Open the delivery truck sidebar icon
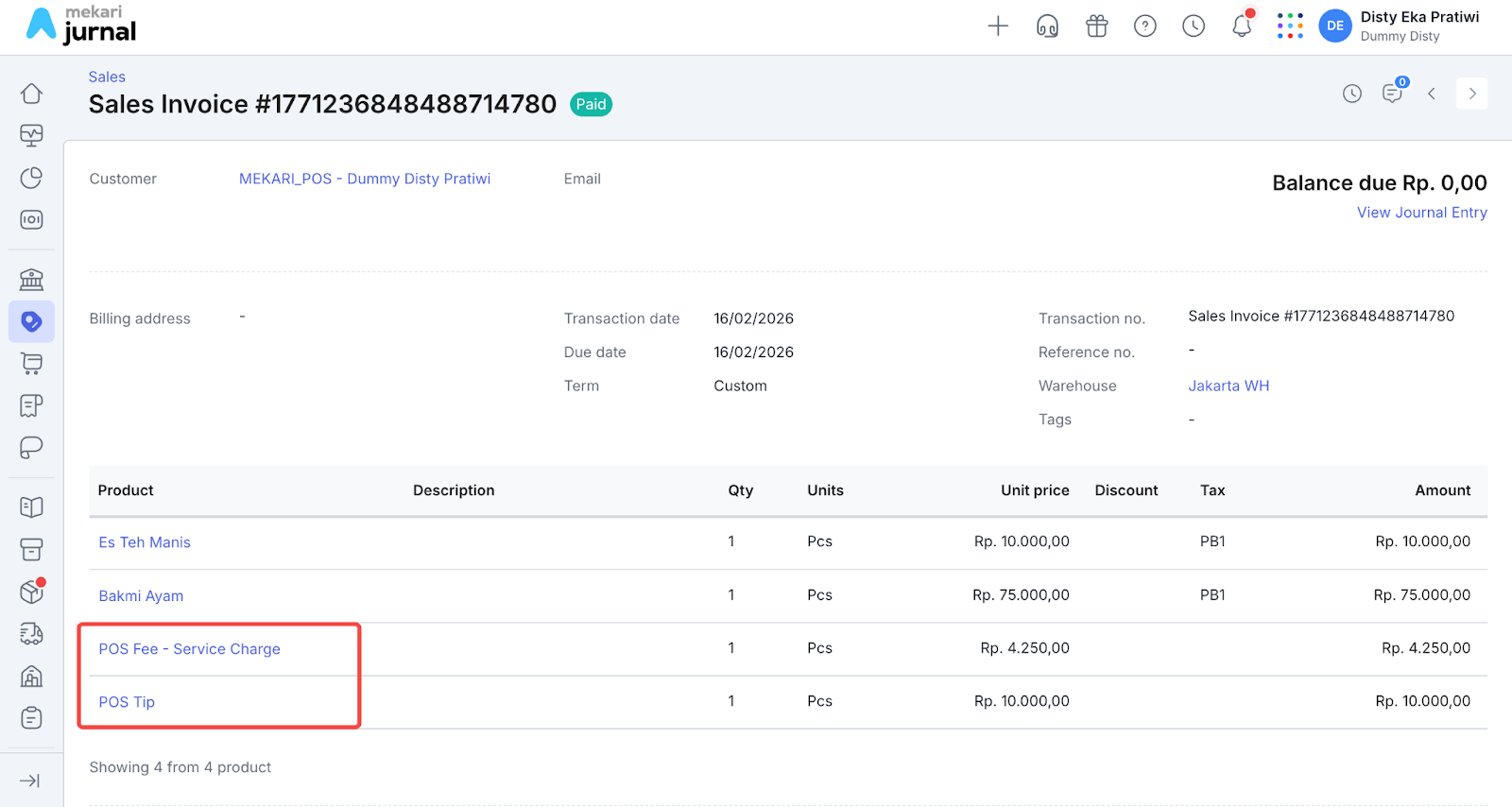The height and width of the screenshot is (807, 1512). click(x=31, y=634)
